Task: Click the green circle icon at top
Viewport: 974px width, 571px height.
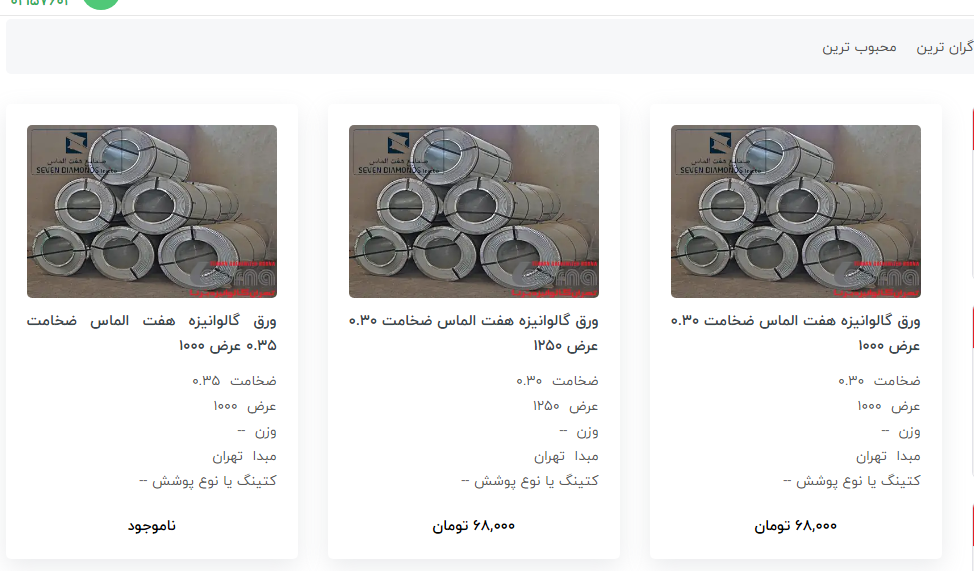Action: click(101, 4)
